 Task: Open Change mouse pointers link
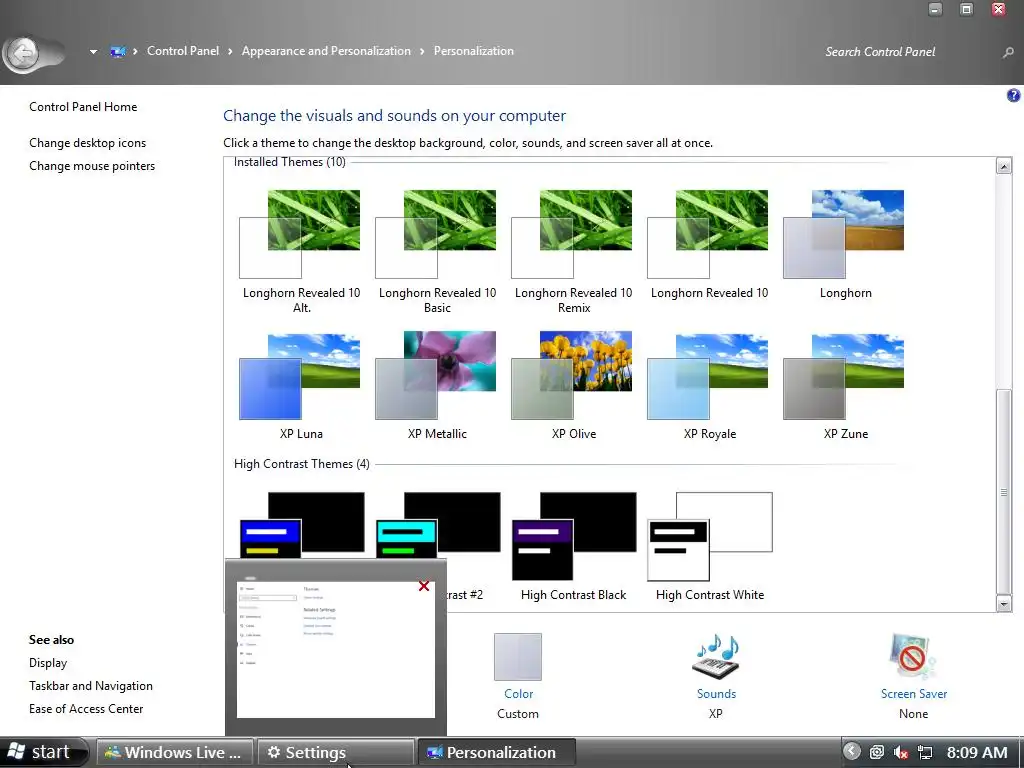92,166
